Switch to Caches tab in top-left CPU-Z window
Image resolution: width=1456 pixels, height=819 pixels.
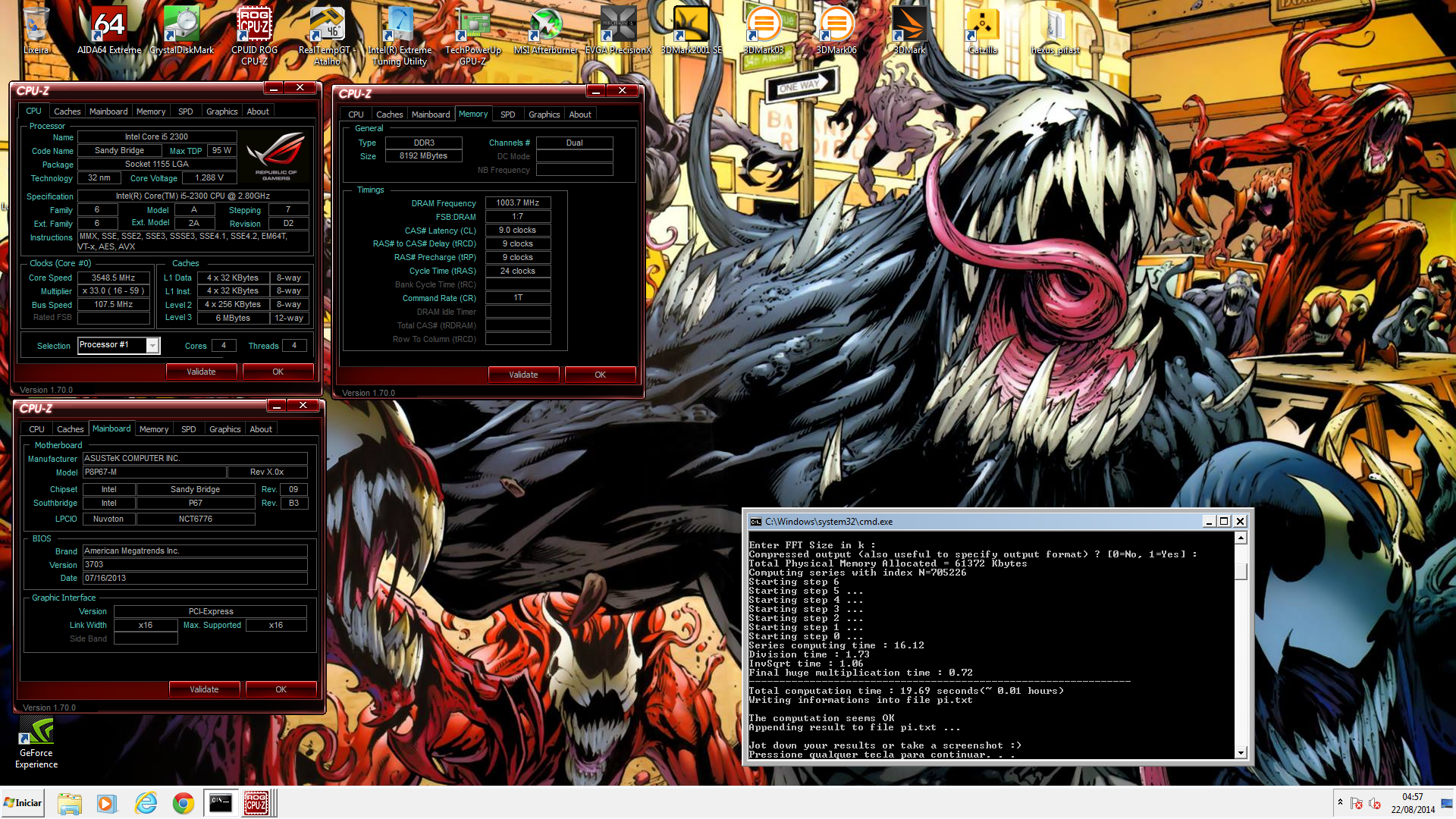(x=67, y=111)
